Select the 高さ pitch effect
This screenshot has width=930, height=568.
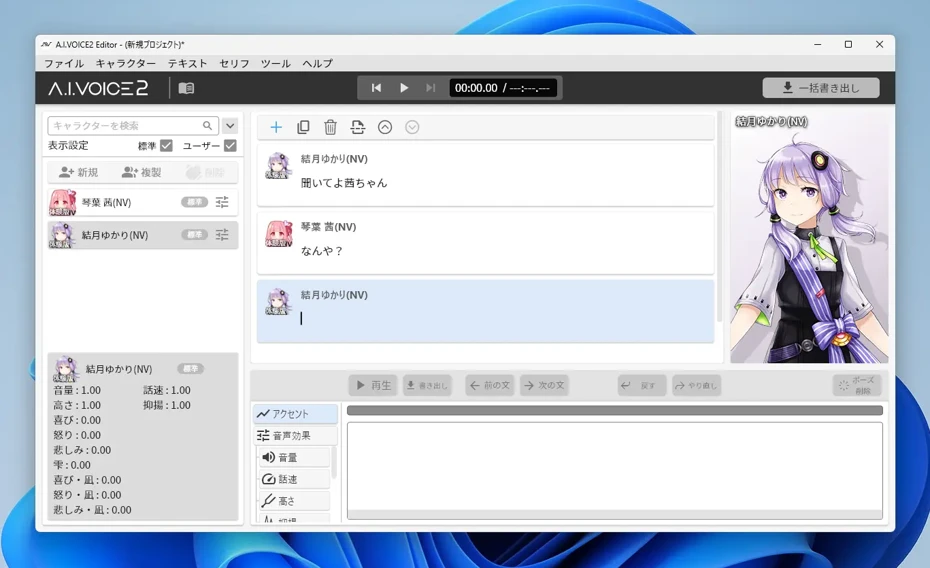point(294,501)
